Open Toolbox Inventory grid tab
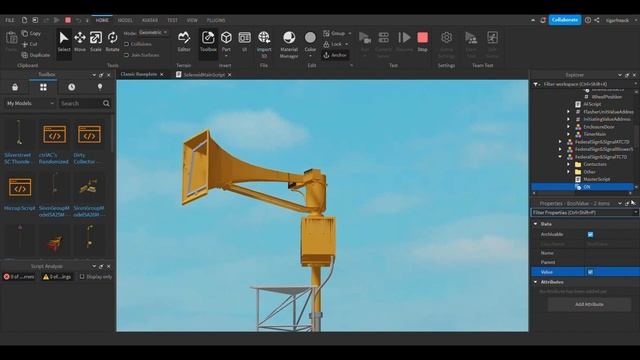The height and width of the screenshot is (360, 640). point(43,87)
